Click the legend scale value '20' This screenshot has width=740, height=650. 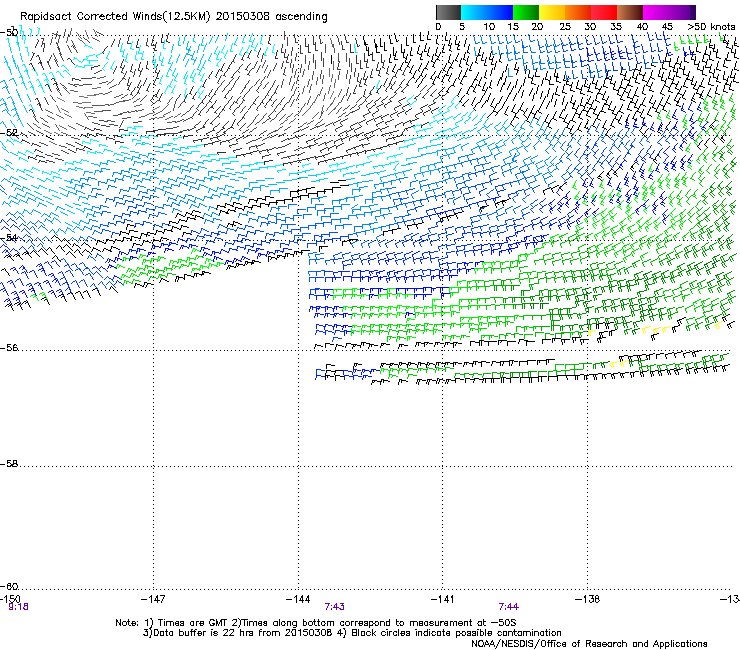(537, 27)
